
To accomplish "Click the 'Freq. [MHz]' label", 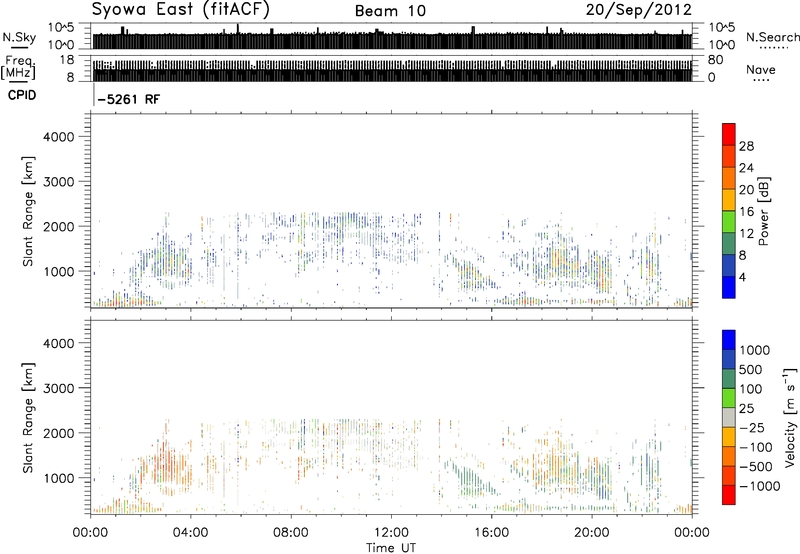I will click(18, 68).
